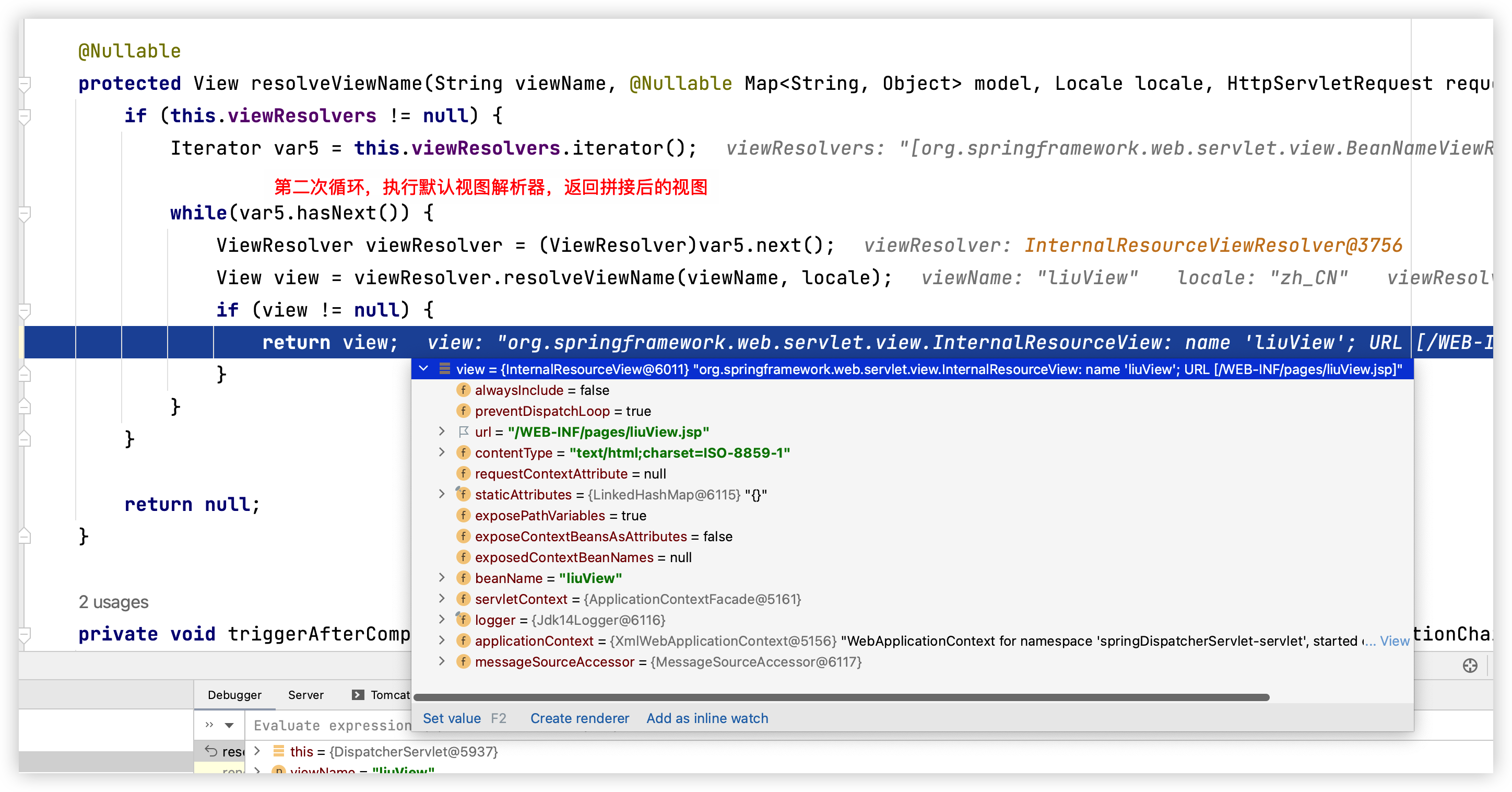Expand the messageSourceAccessor field node
Viewport: 1512px width, 792px height.
point(441,661)
